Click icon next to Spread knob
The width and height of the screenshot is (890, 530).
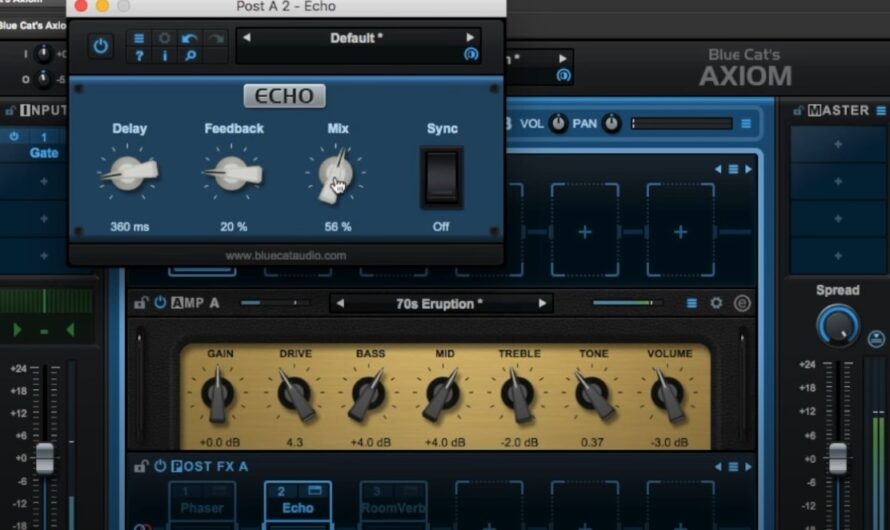point(876,339)
